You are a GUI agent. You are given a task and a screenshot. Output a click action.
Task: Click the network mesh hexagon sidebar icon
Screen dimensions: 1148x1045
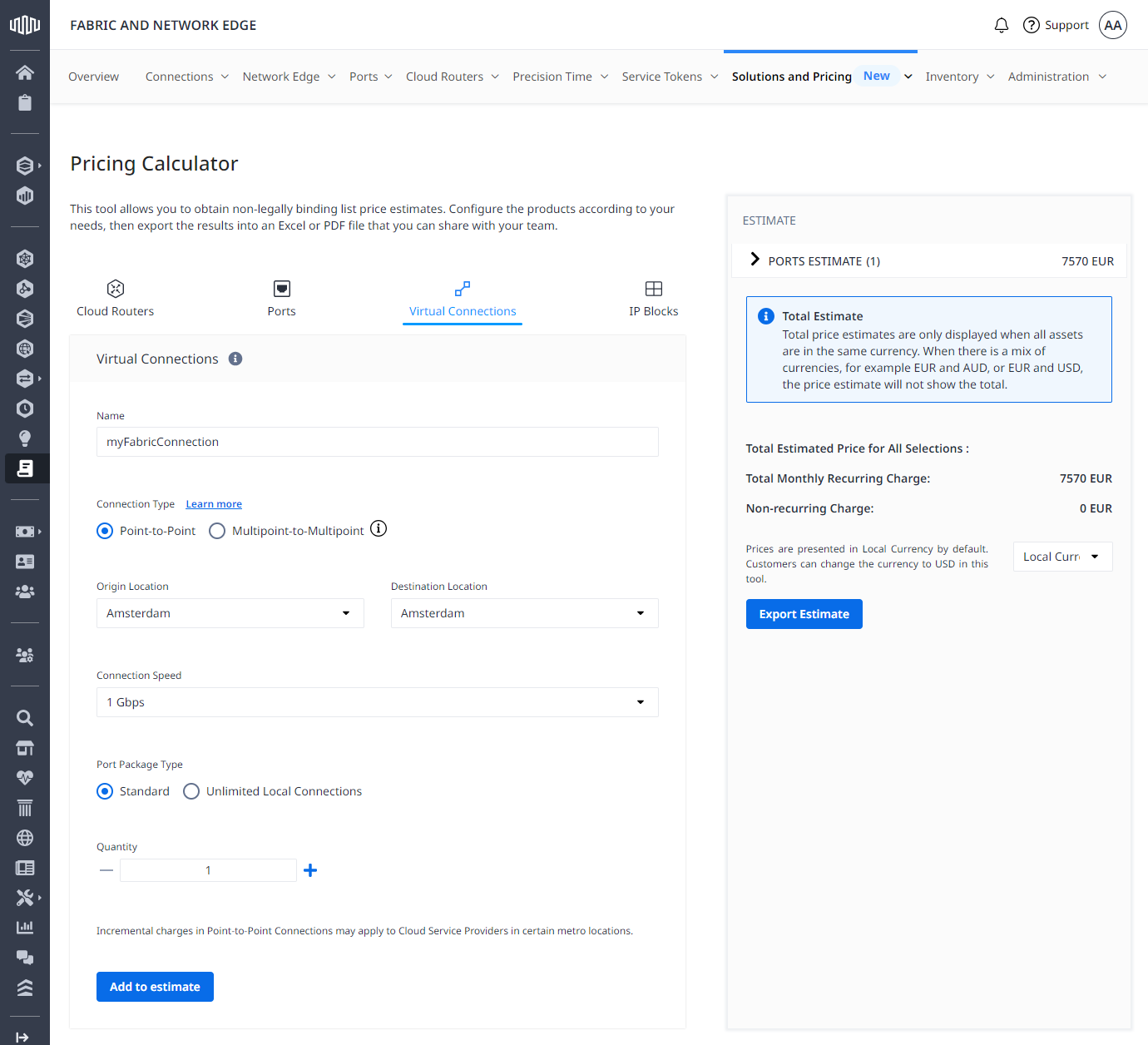[25, 259]
